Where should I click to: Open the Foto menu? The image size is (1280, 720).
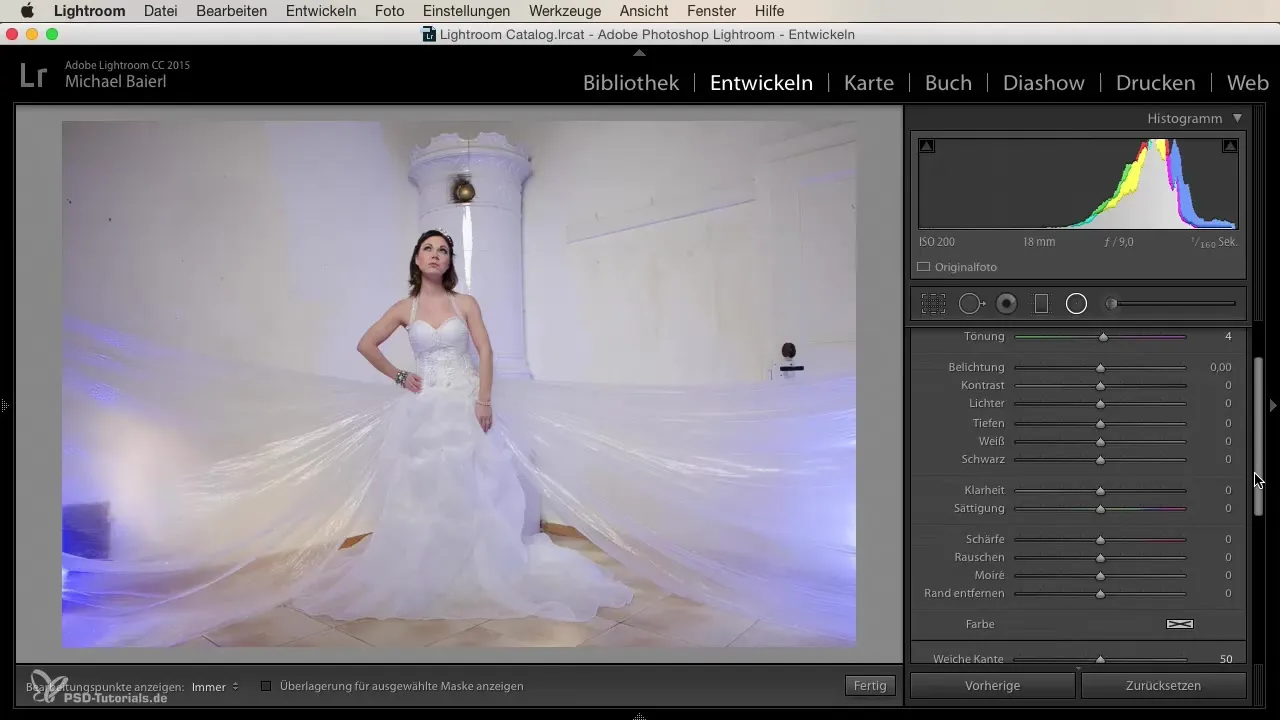389,11
